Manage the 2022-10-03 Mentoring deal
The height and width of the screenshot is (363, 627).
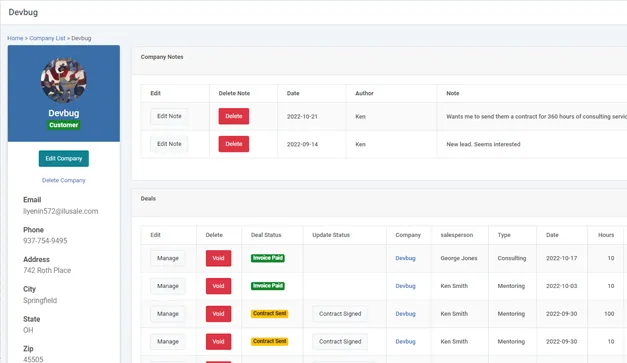coord(168,286)
